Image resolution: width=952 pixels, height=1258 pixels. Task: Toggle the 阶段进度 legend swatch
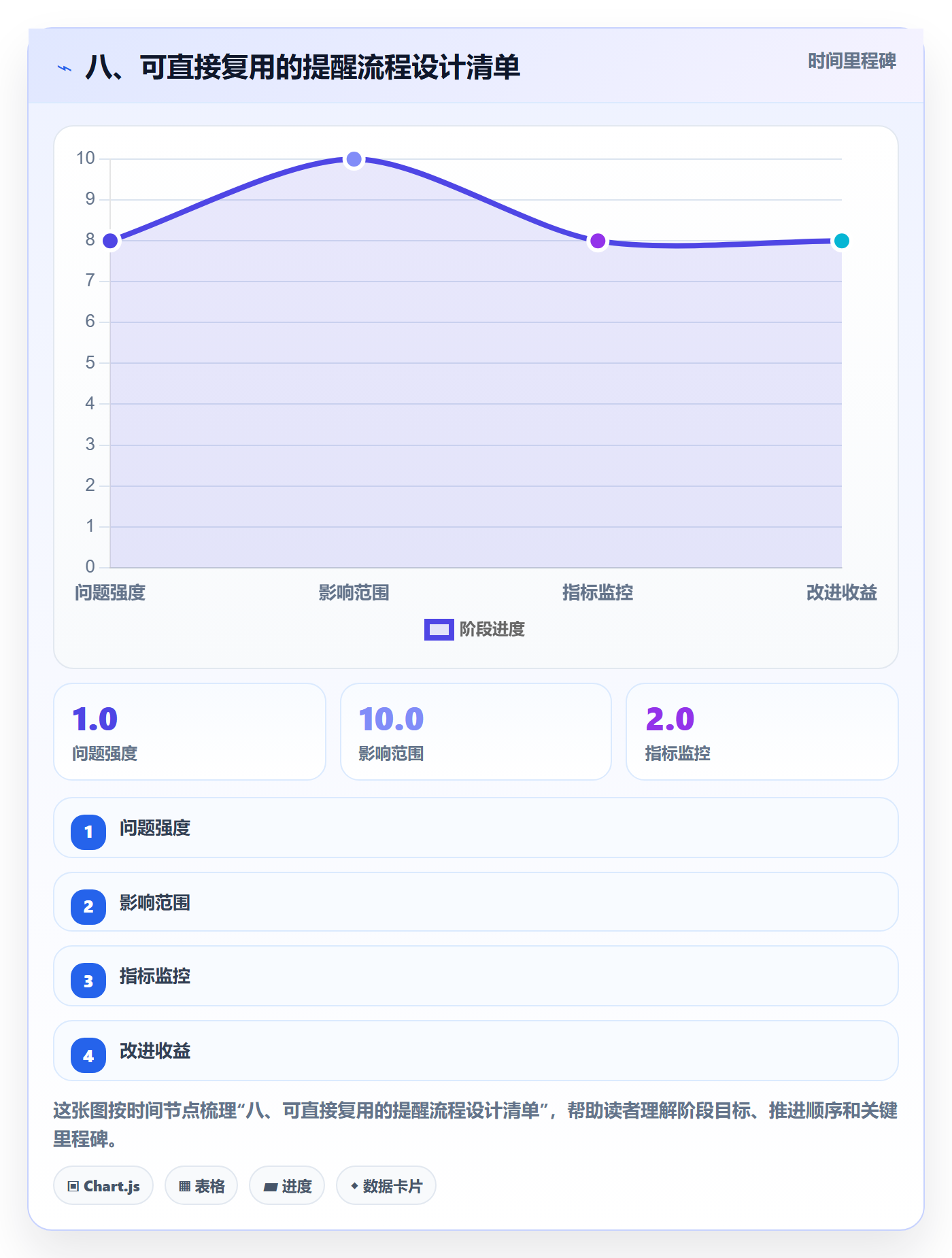point(439,630)
